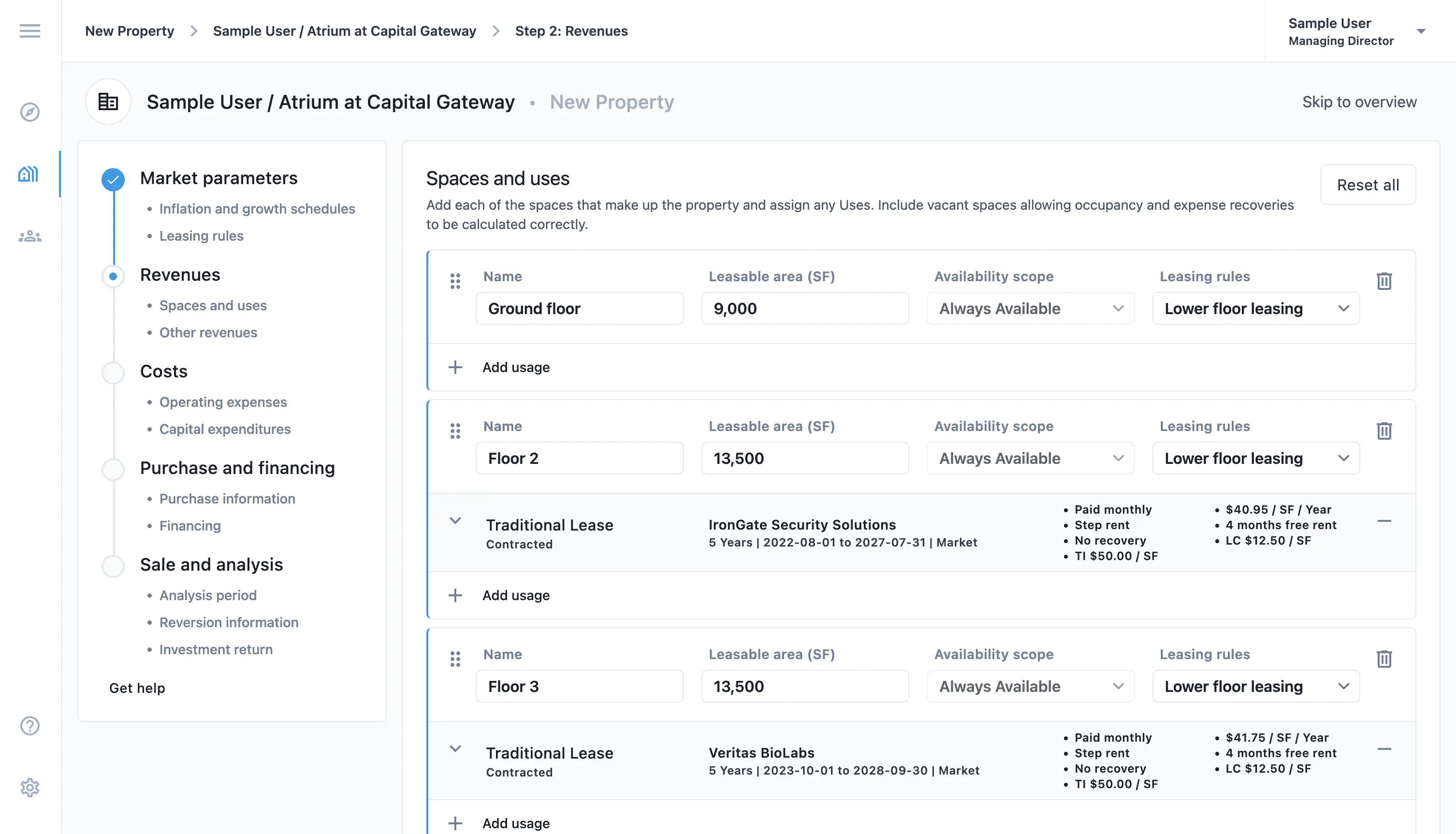This screenshot has width=1456, height=834.
Task: Click the help question mark icon
Action: (x=30, y=726)
